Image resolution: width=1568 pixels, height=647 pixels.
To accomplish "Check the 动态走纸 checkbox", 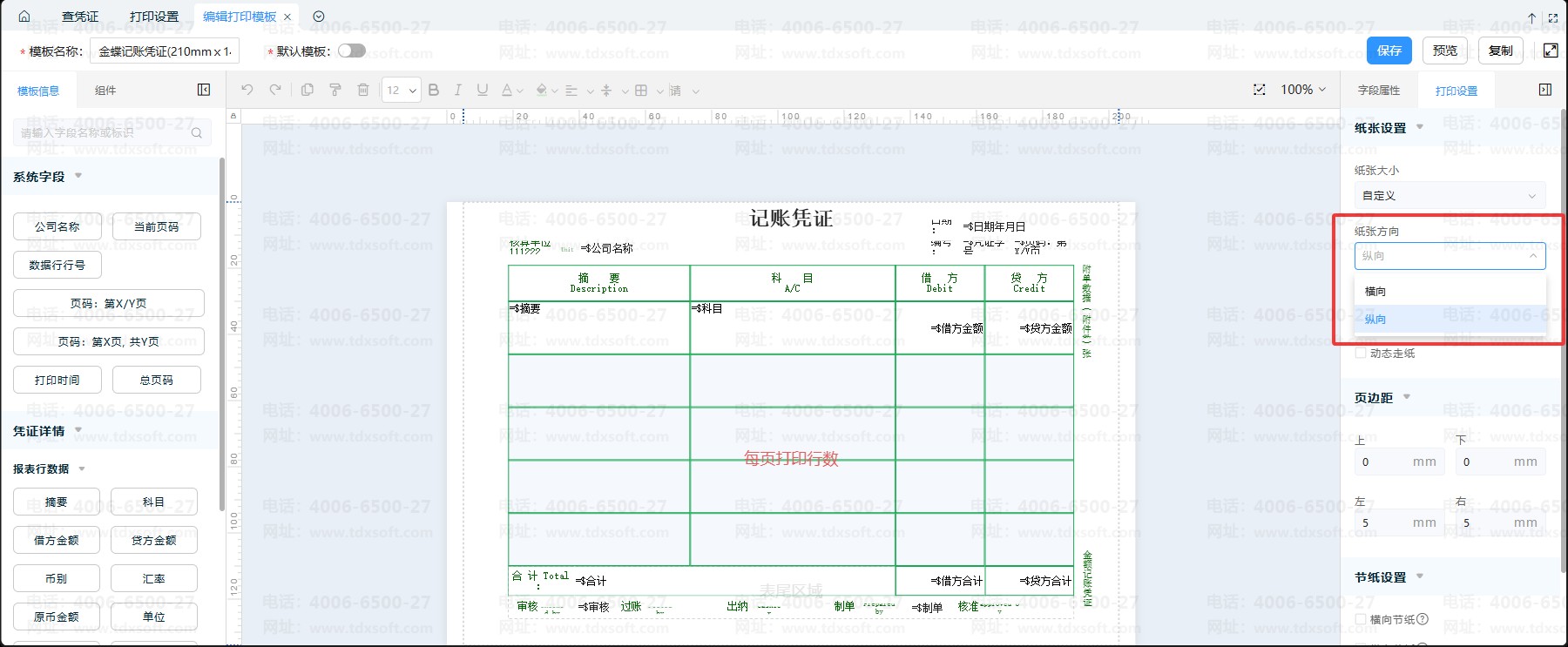I will (x=1361, y=353).
